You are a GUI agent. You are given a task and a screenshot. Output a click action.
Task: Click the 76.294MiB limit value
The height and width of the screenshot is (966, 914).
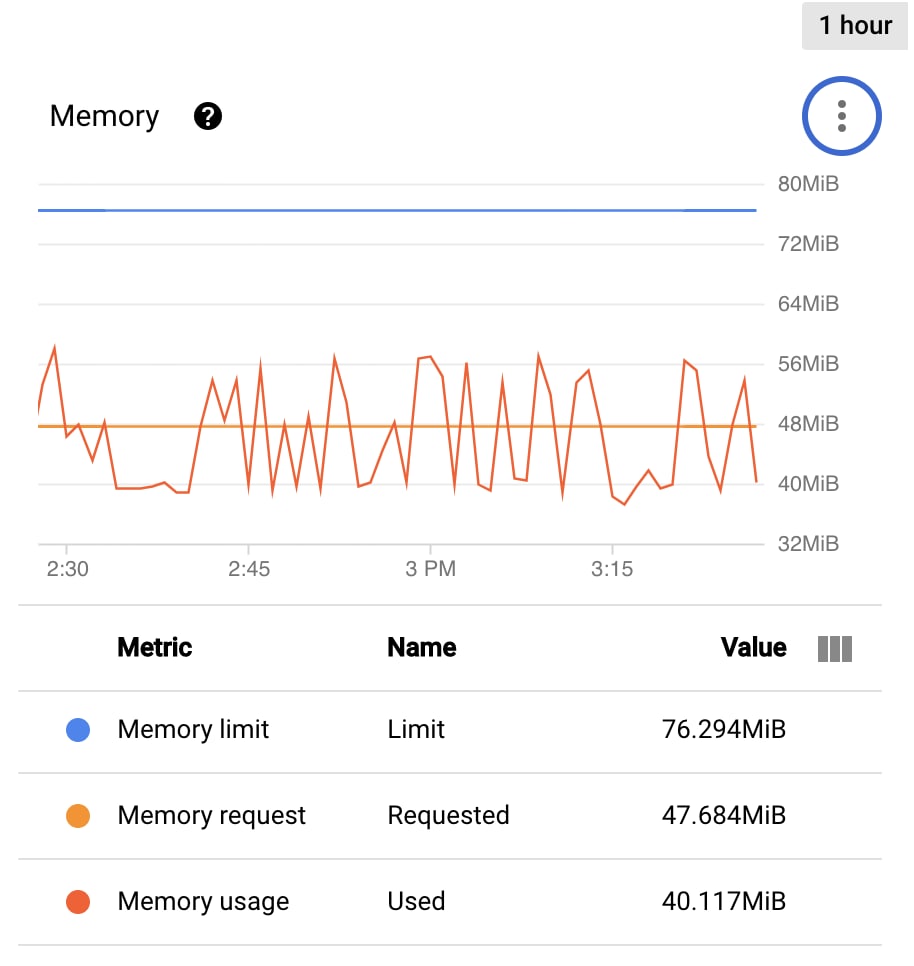click(x=724, y=729)
